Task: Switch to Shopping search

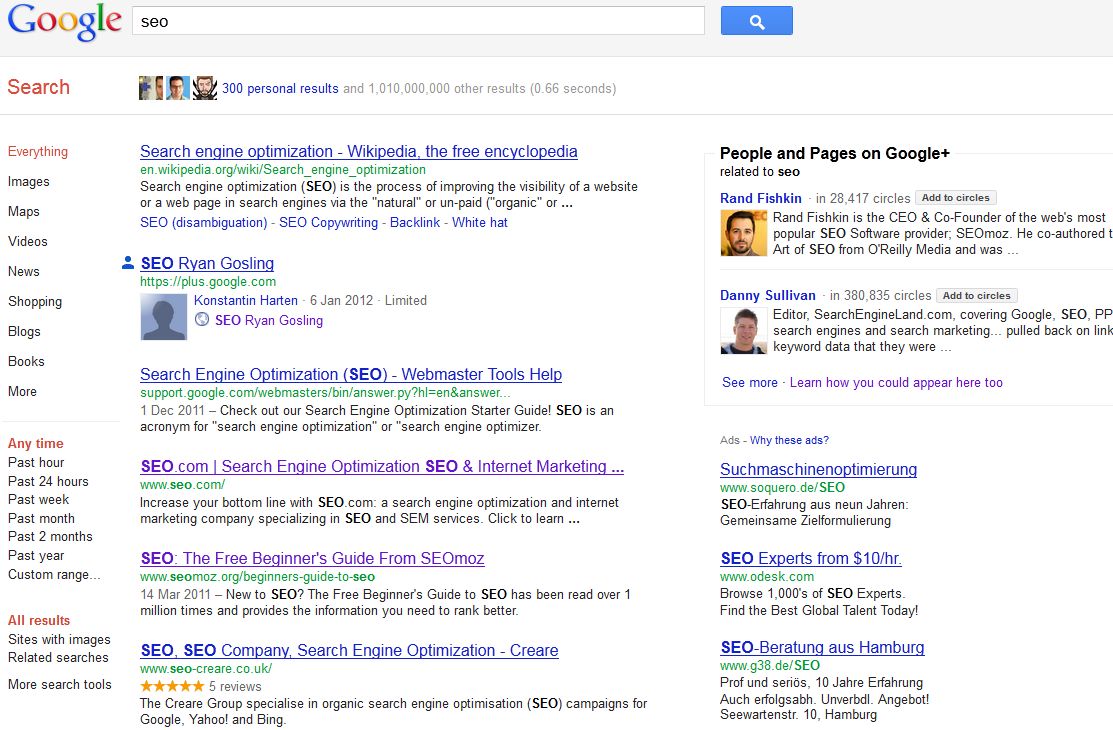Action: 35,301
